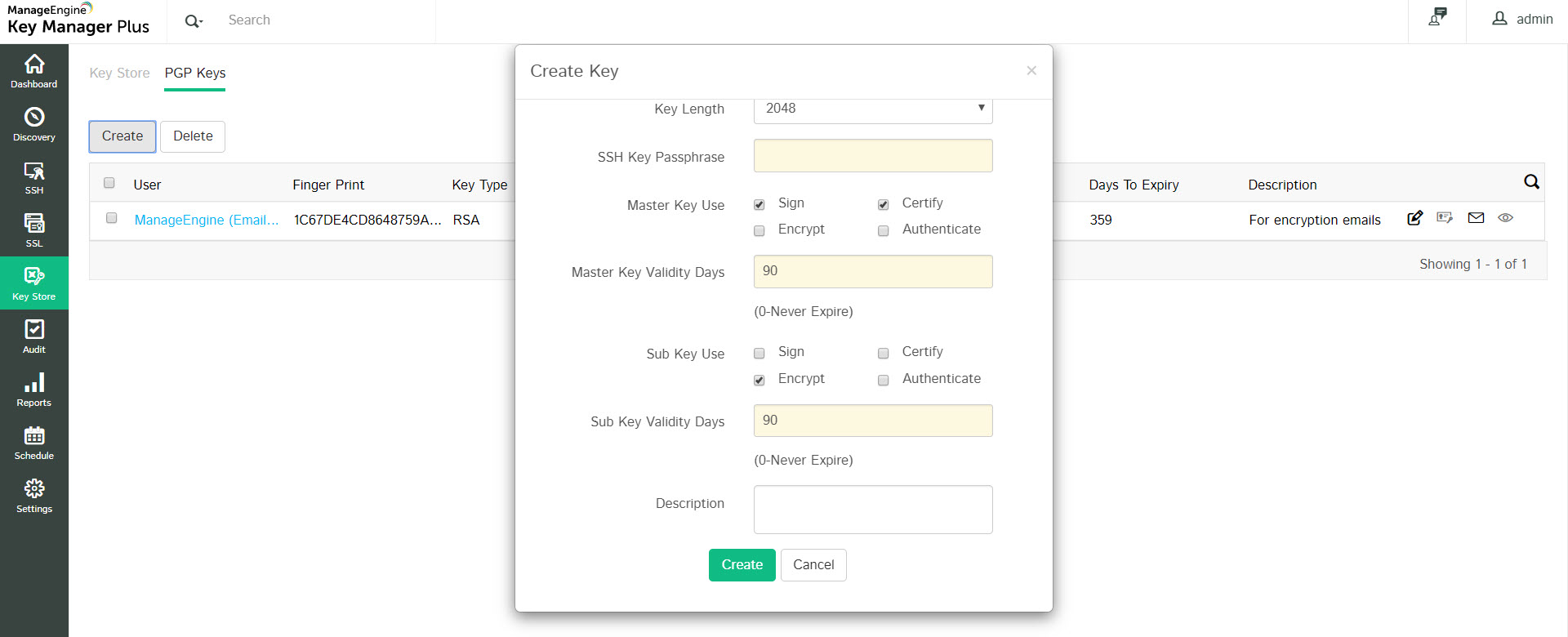Open the admin user menu

[1522, 20]
